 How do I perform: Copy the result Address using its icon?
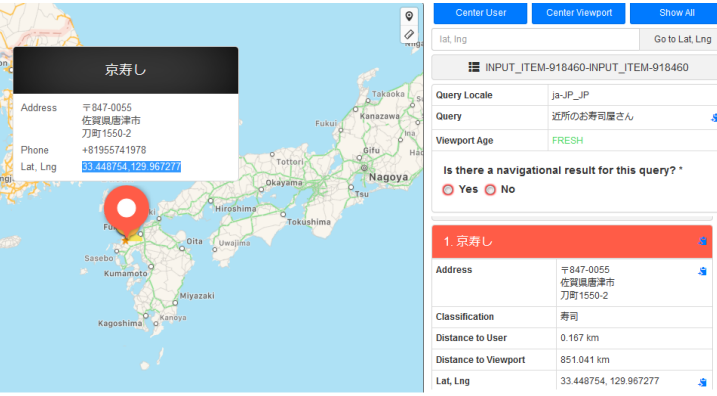703,271
